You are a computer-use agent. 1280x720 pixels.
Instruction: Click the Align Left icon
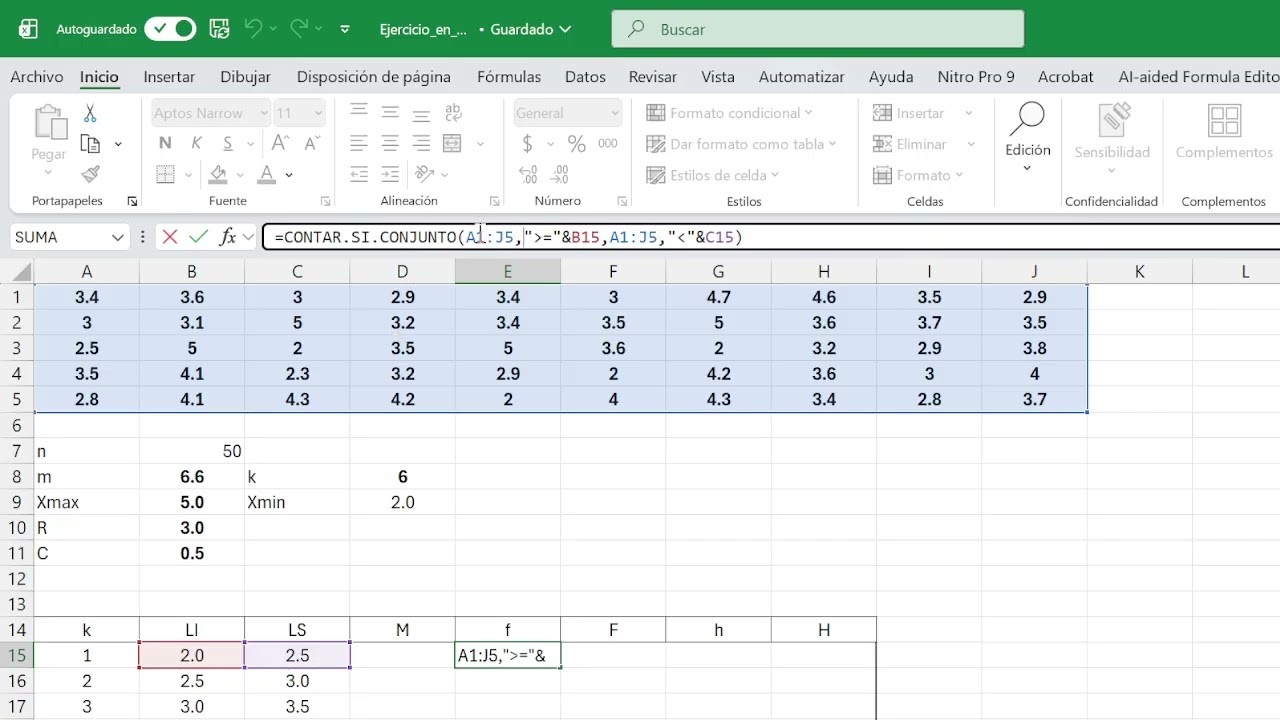tap(359, 144)
